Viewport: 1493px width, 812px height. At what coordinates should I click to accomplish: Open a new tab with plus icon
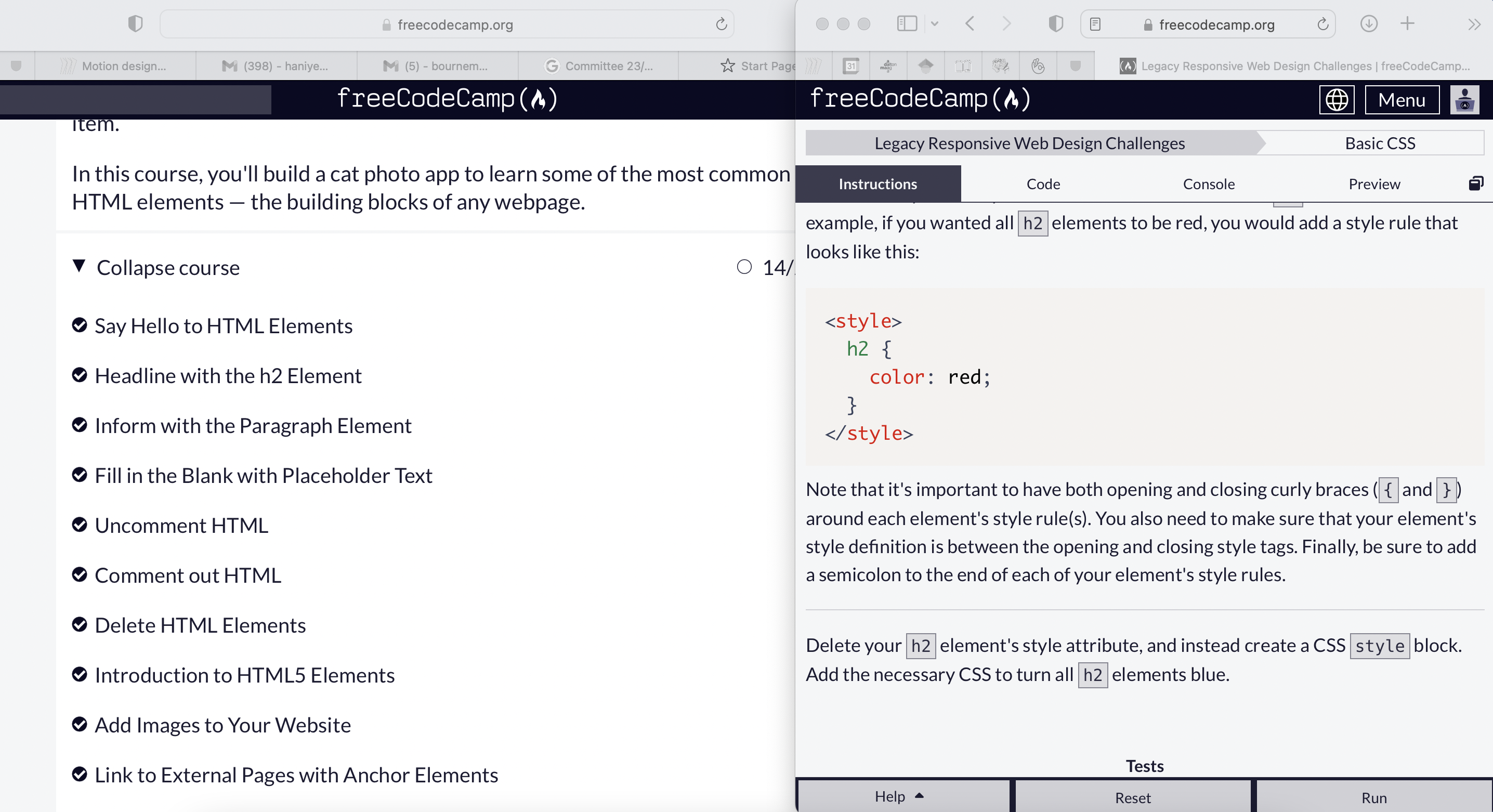(1407, 24)
